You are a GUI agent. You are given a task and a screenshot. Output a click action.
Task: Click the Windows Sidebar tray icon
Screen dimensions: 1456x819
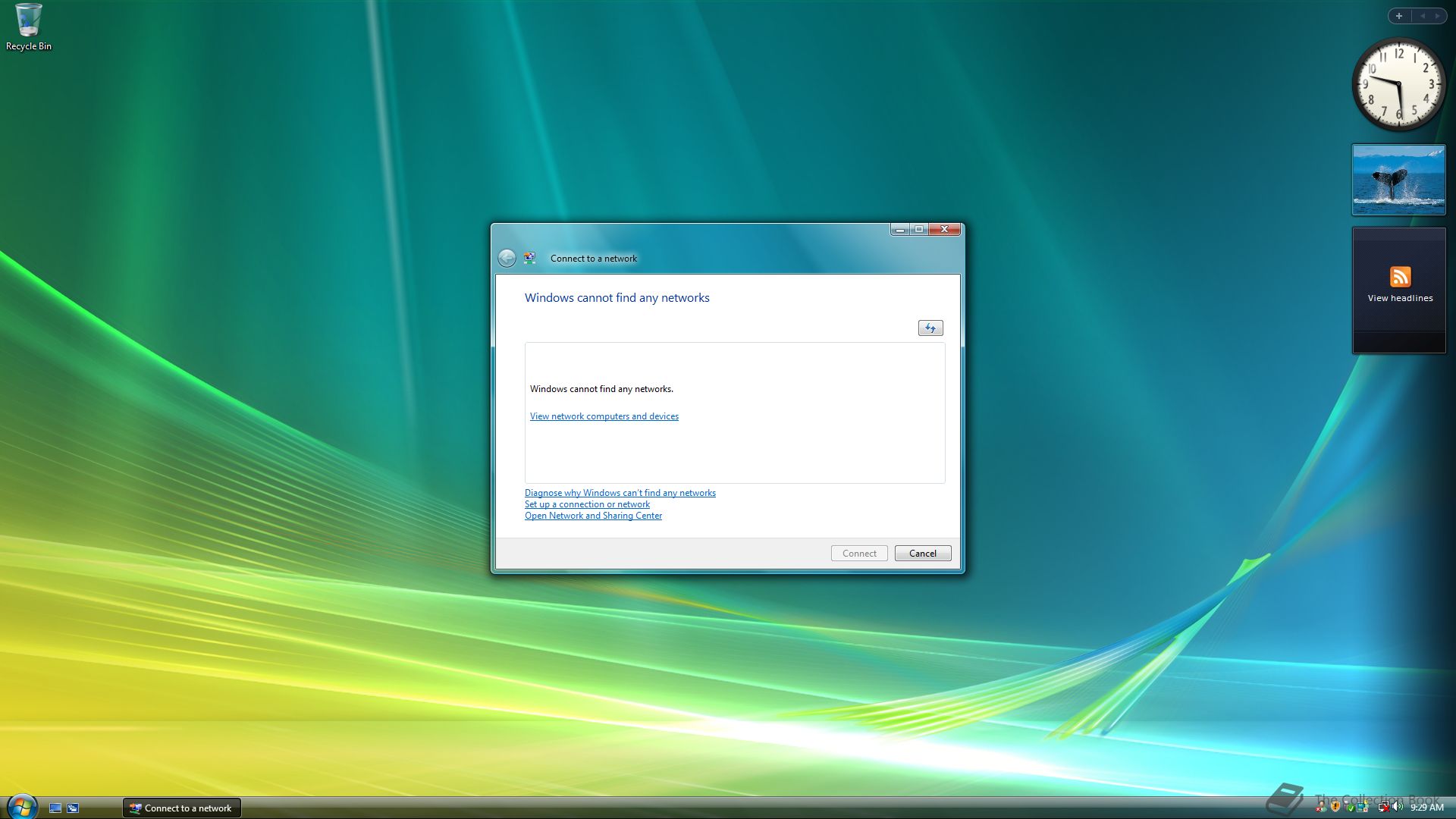coord(1363,807)
